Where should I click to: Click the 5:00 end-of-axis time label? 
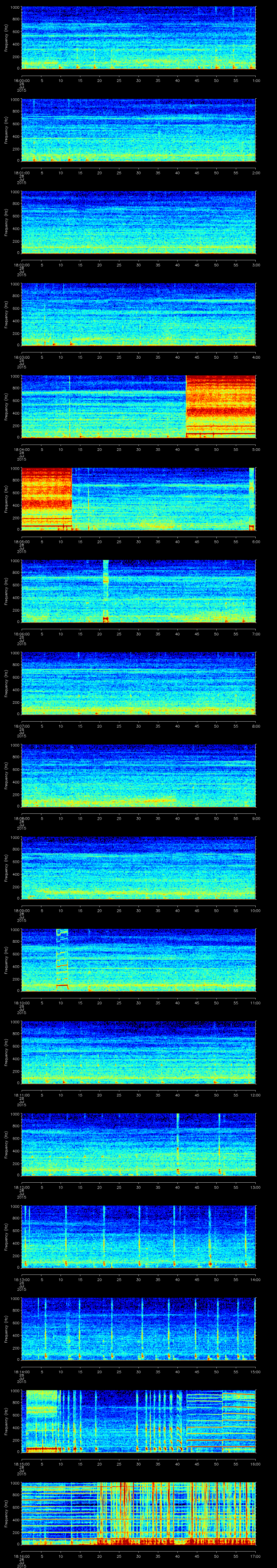(256, 449)
